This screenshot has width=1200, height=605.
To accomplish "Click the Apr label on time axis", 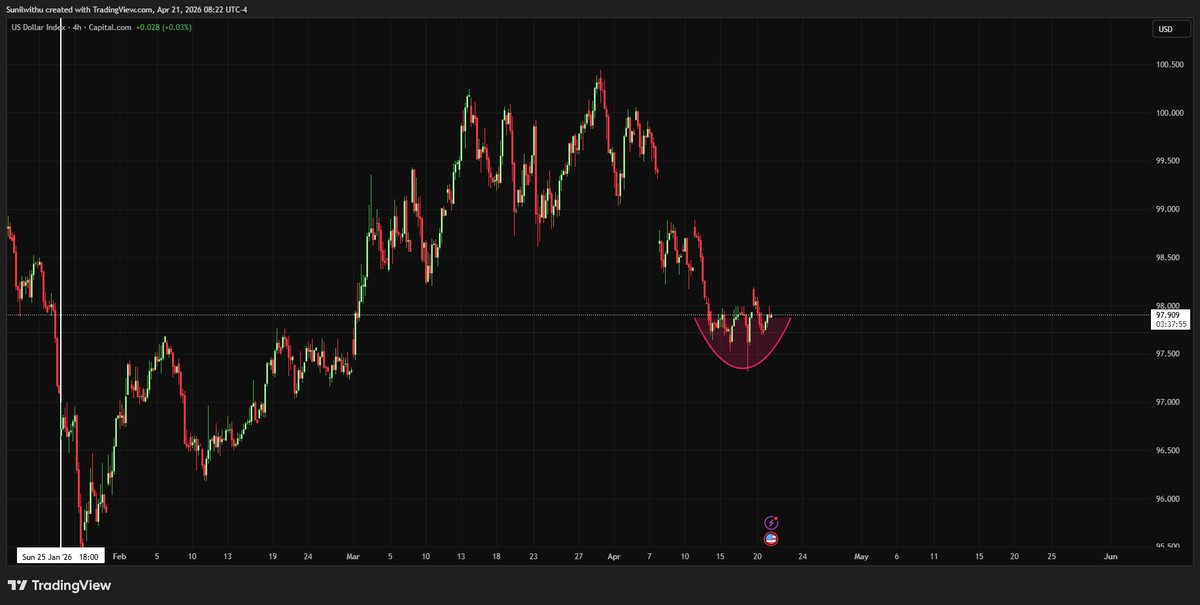I will point(612,555).
